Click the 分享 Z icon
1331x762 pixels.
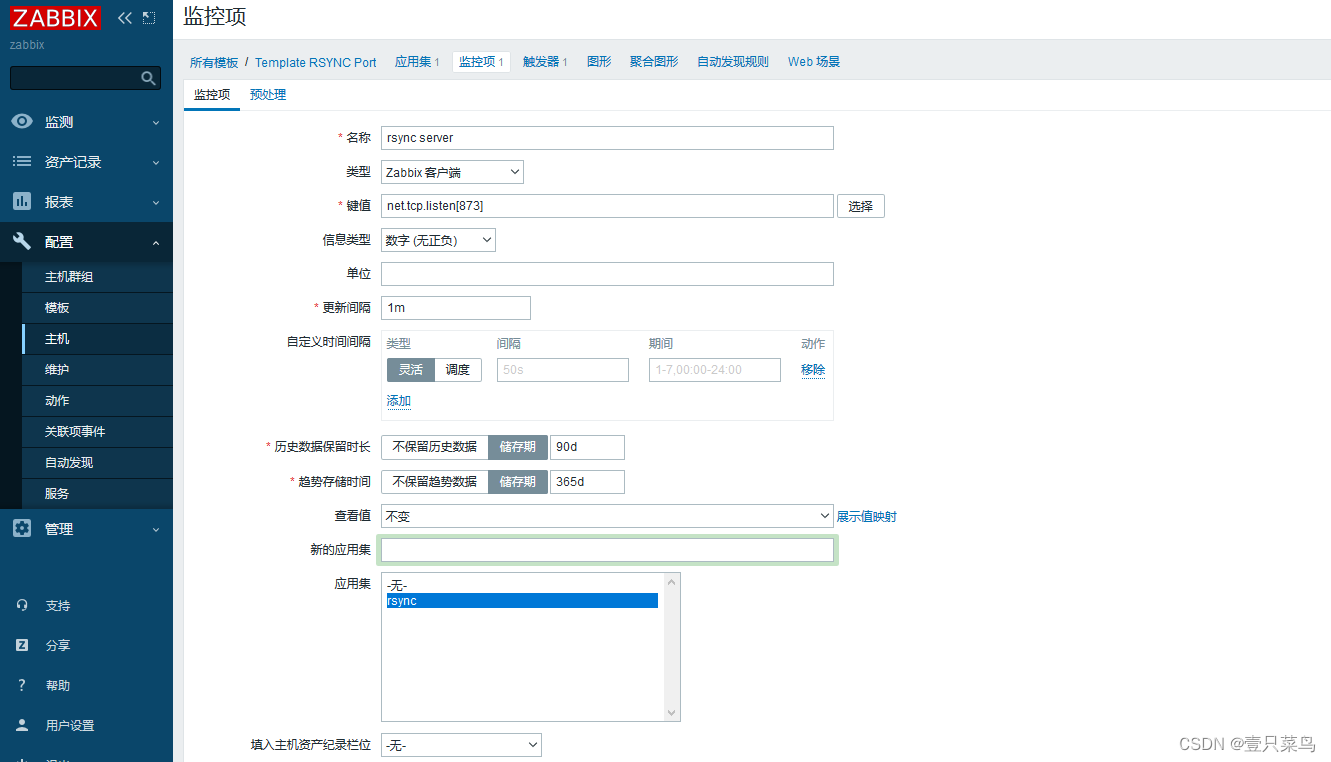click(x=22, y=645)
